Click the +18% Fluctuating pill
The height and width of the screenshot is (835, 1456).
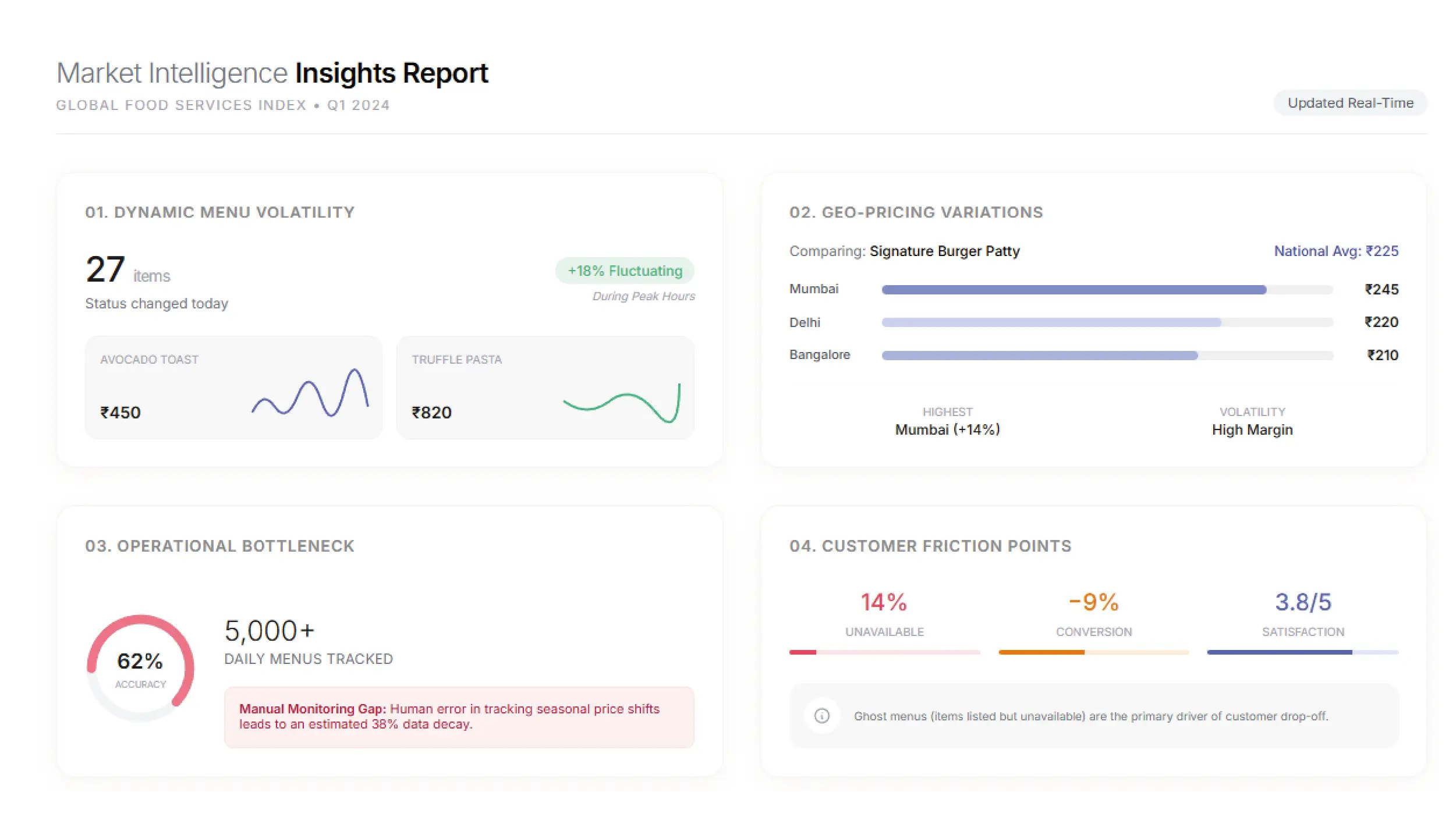pyautogui.click(x=625, y=271)
